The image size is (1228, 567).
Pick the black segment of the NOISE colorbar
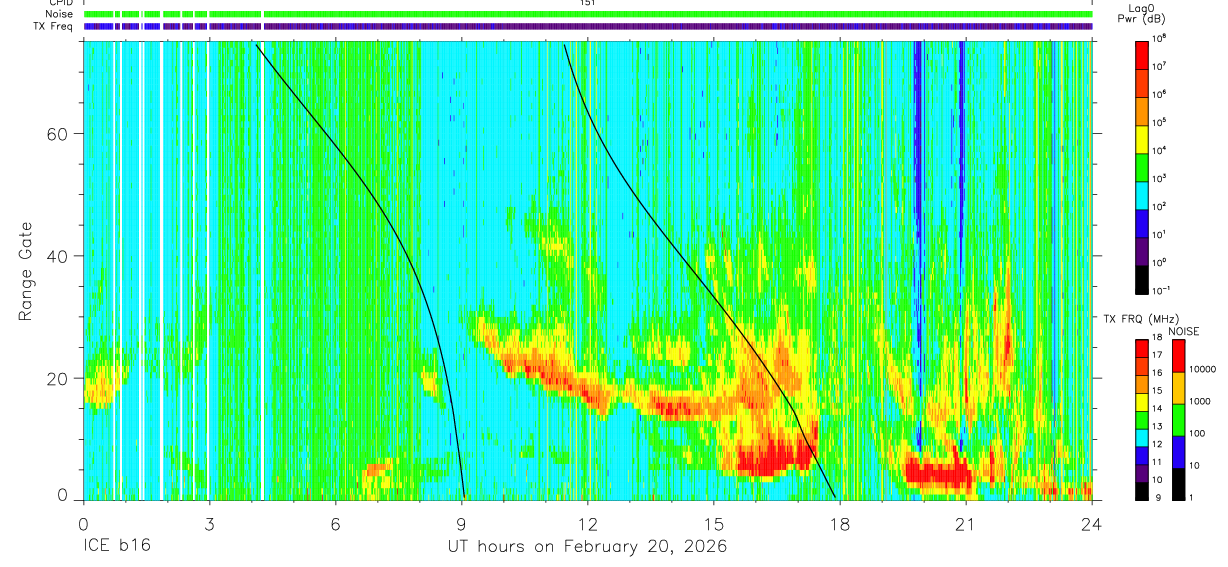point(1177,483)
